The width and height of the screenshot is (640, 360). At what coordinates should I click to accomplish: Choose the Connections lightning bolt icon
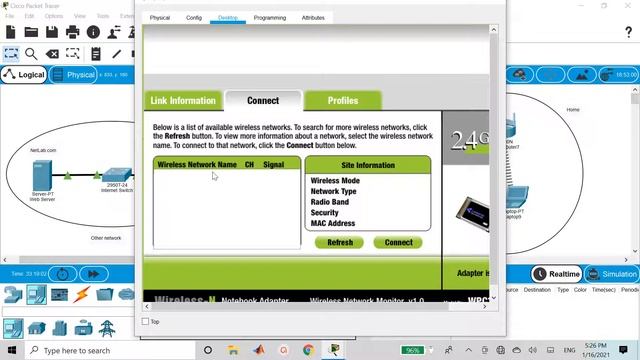click(82, 295)
